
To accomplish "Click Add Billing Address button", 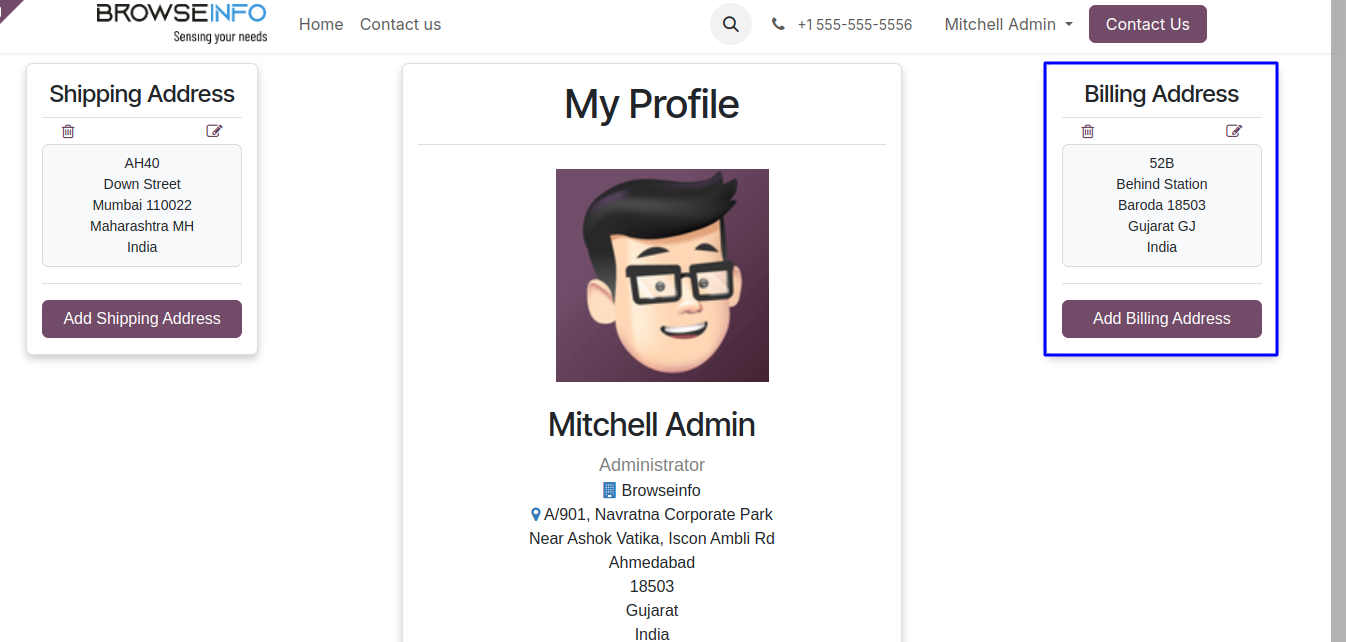I will (1162, 319).
